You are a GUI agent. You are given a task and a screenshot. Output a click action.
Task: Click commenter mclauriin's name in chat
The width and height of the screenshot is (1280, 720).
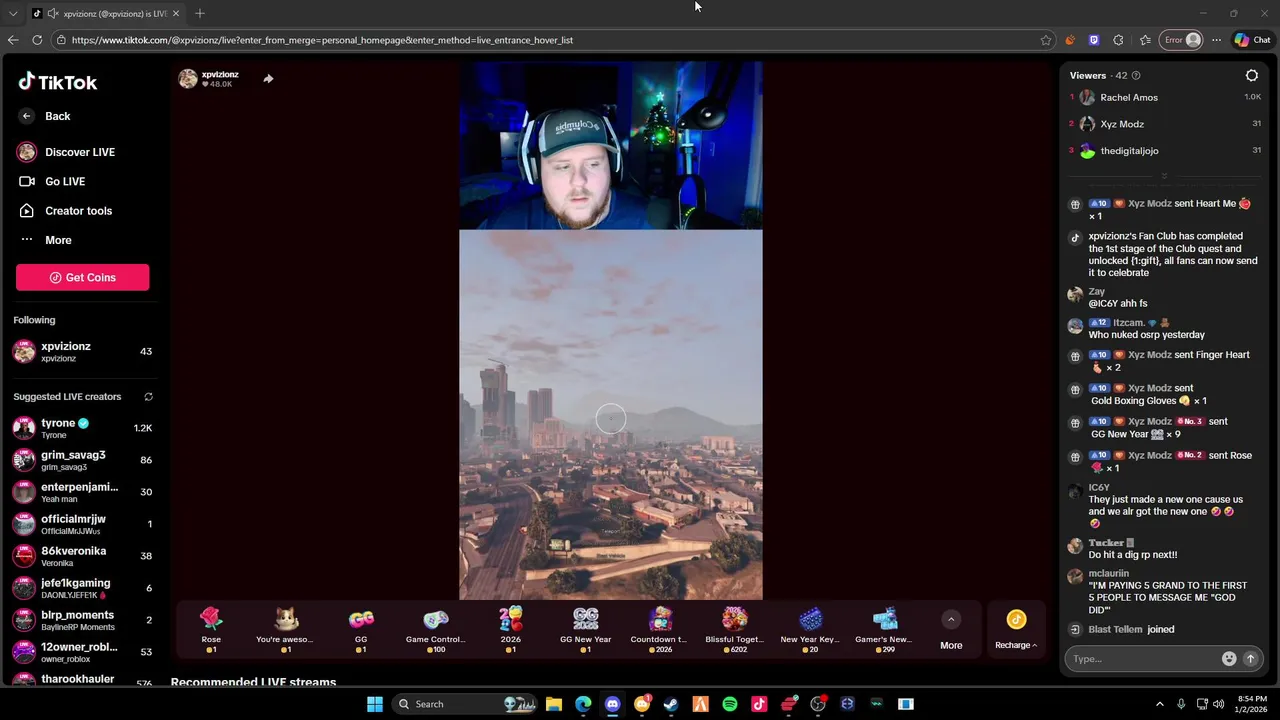point(1108,574)
